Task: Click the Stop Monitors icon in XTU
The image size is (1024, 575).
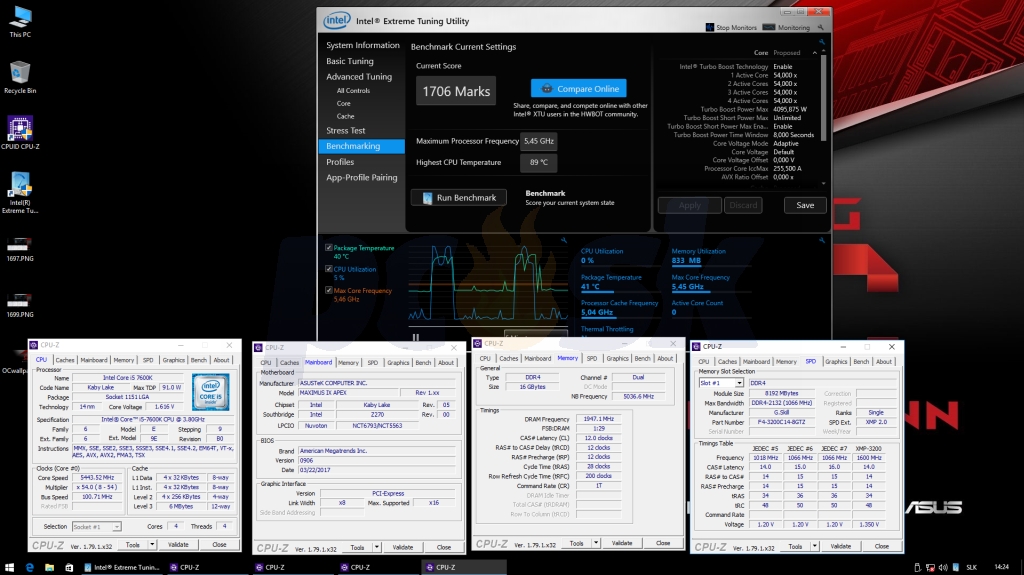Action: (710, 27)
